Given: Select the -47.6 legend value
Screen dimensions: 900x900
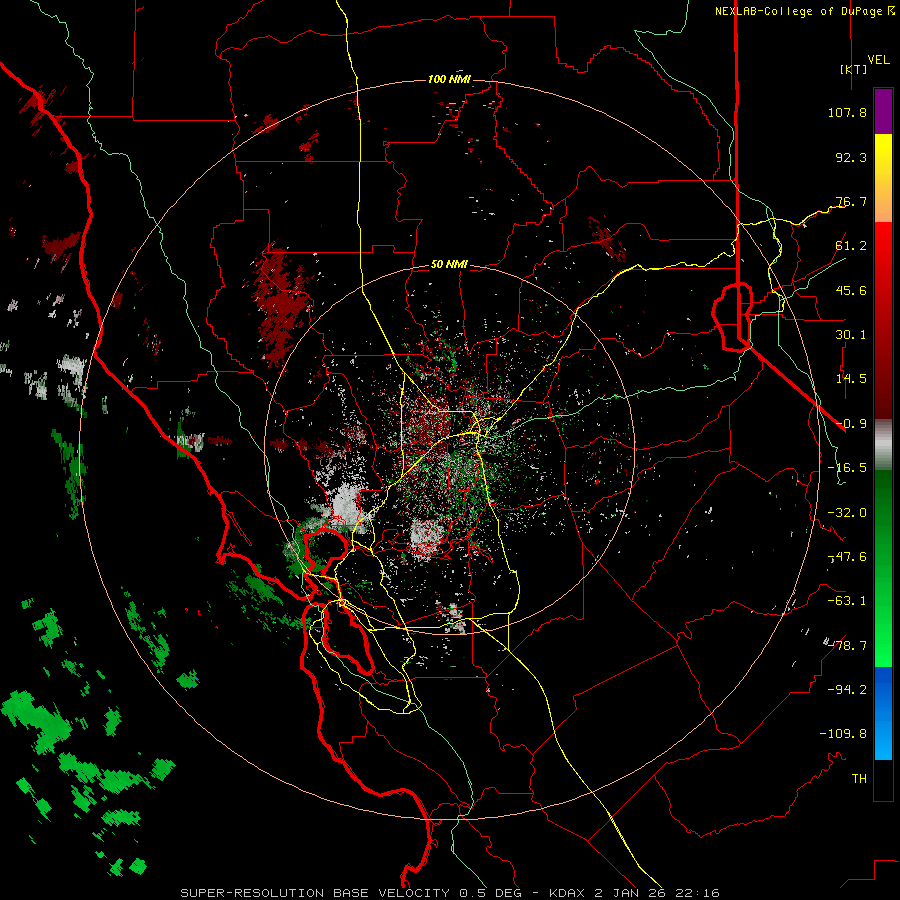Looking at the screenshot, I should click(847, 557).
